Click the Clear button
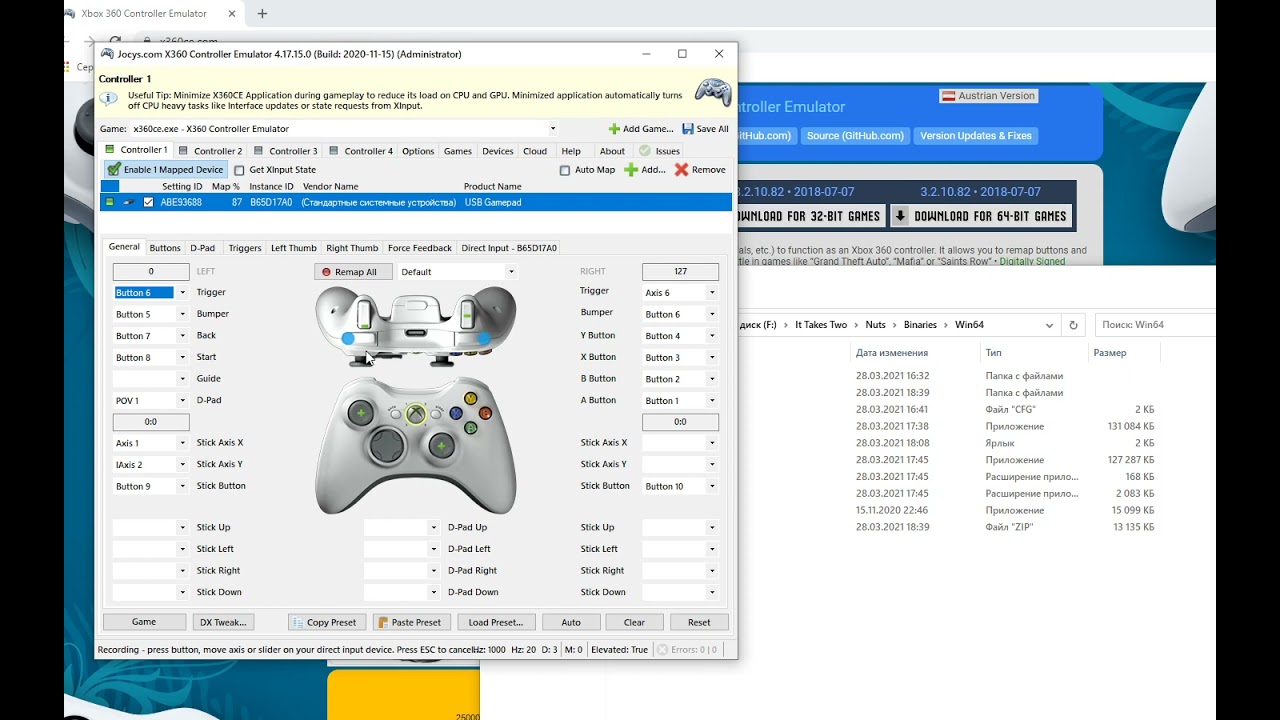The height and width of the screenshot is (720, 1280). coord(635,622)
